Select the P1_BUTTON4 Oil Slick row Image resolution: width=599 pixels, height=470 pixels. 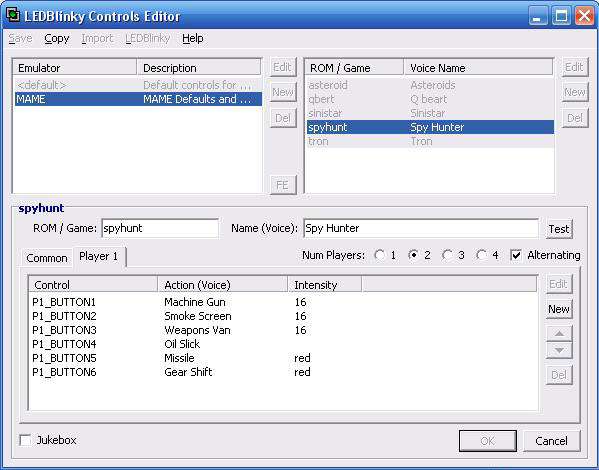(x=283, y=344)
